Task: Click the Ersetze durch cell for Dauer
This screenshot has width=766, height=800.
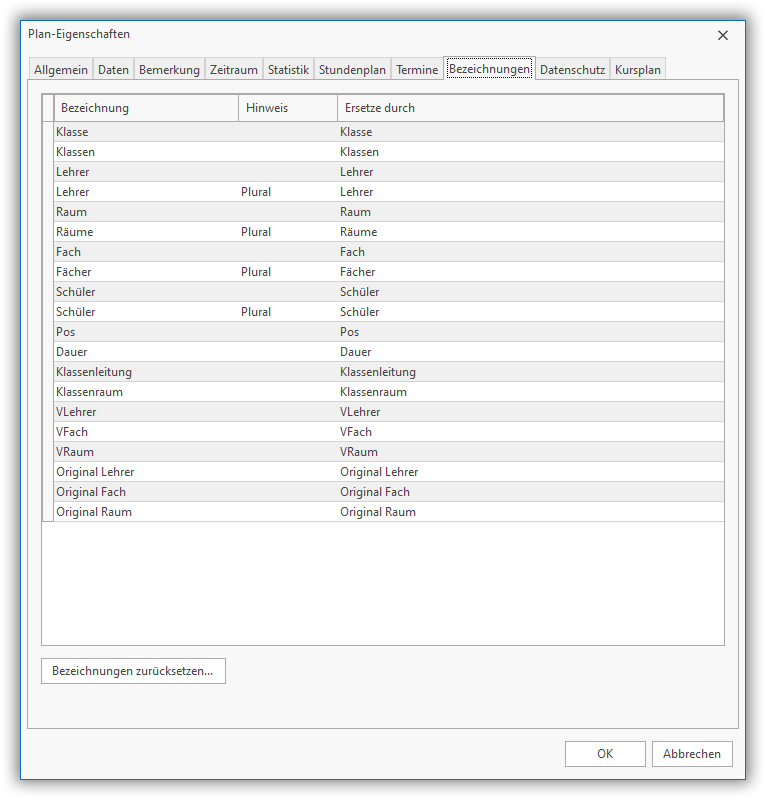Action: (x=530, y=352)
